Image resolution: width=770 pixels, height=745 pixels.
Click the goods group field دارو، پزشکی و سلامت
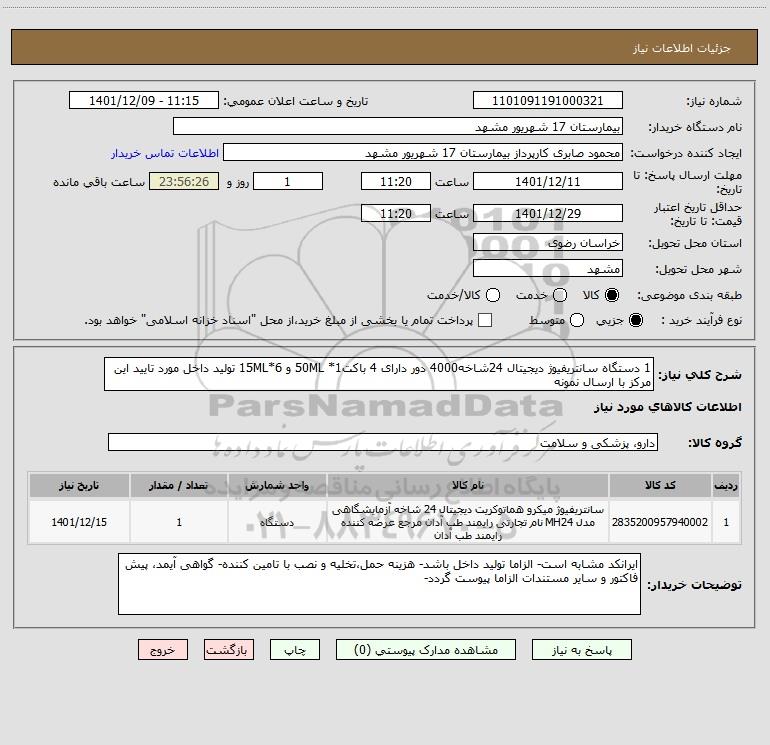383,442
